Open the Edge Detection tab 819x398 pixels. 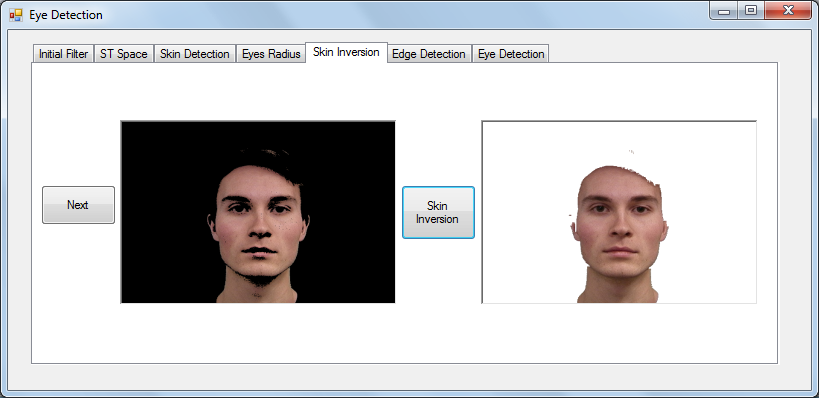tap(429, 54)
